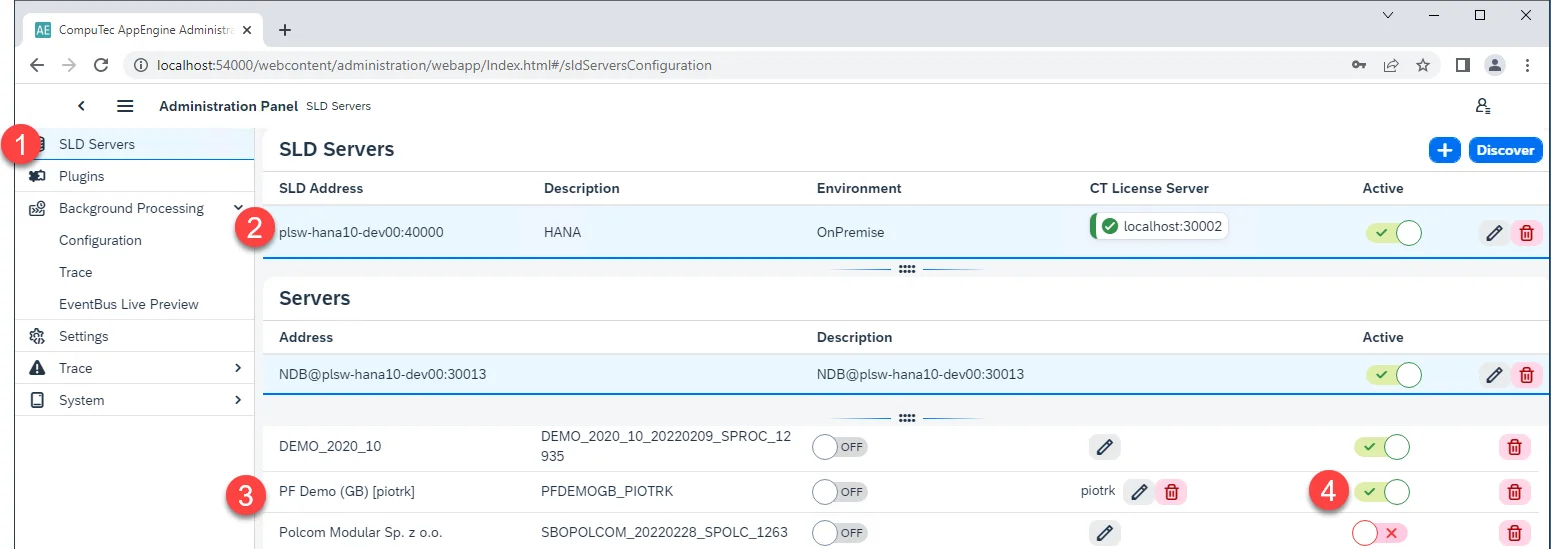Click the OnPremise environment cell
Viewport: 1551px width, 549px height.
click(850, 232)
